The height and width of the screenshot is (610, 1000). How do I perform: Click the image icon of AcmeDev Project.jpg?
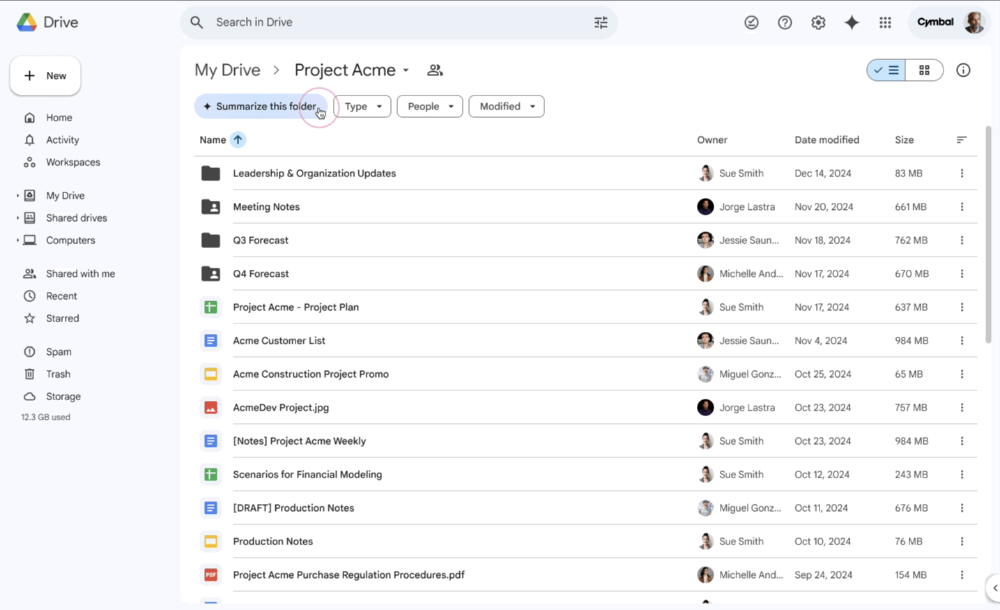210,407
